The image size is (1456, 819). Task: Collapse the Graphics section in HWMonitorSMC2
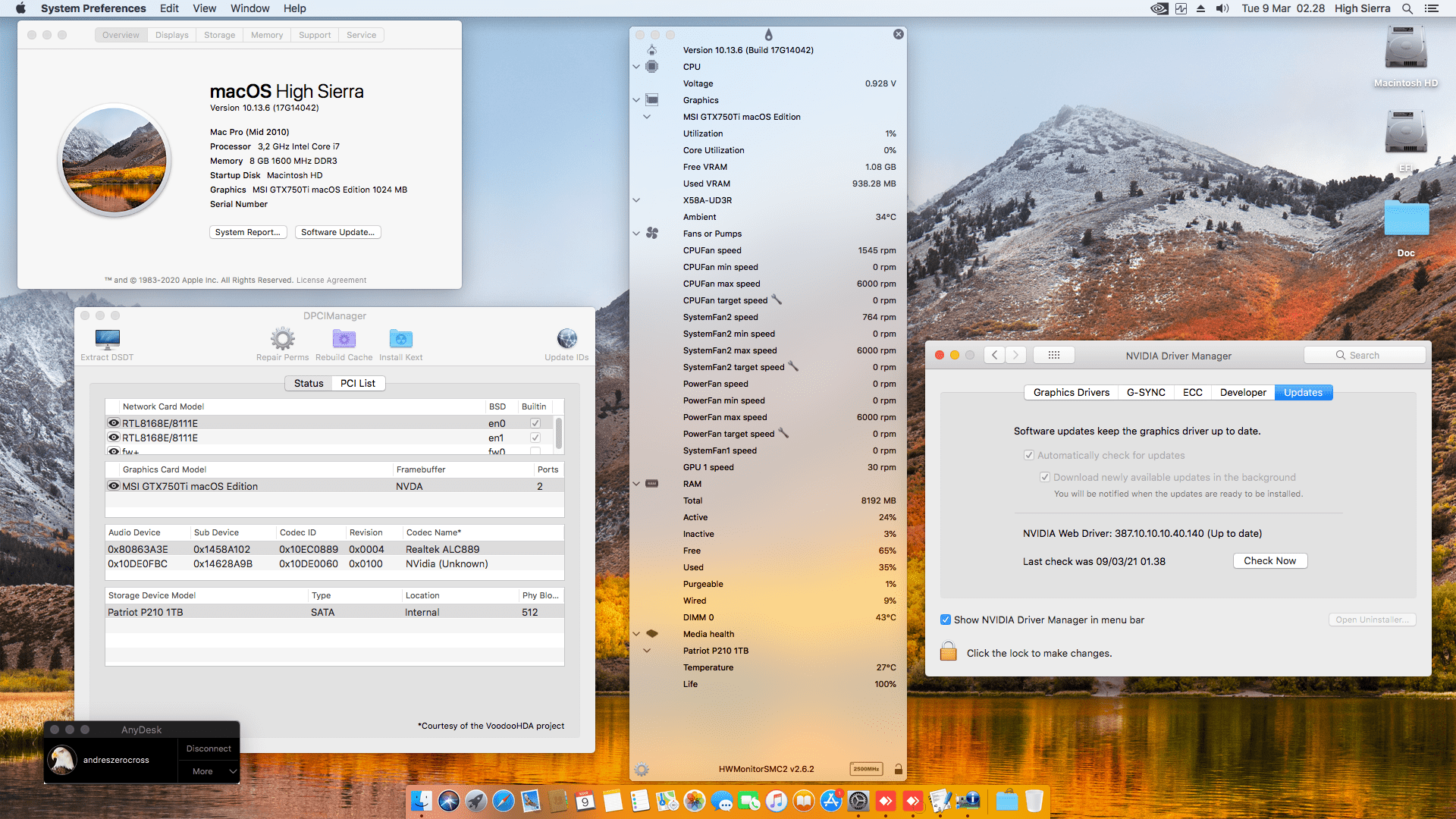[x=636, y=100]
